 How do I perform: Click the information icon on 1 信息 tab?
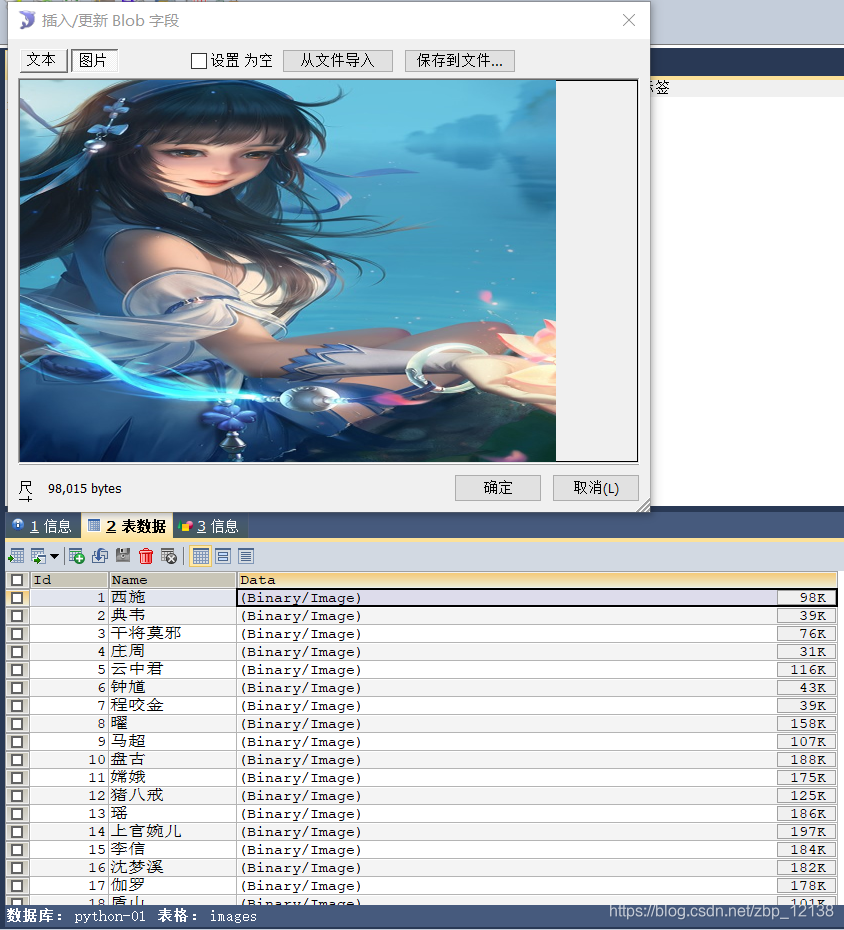pyautogui.click(x=18, y=525)
